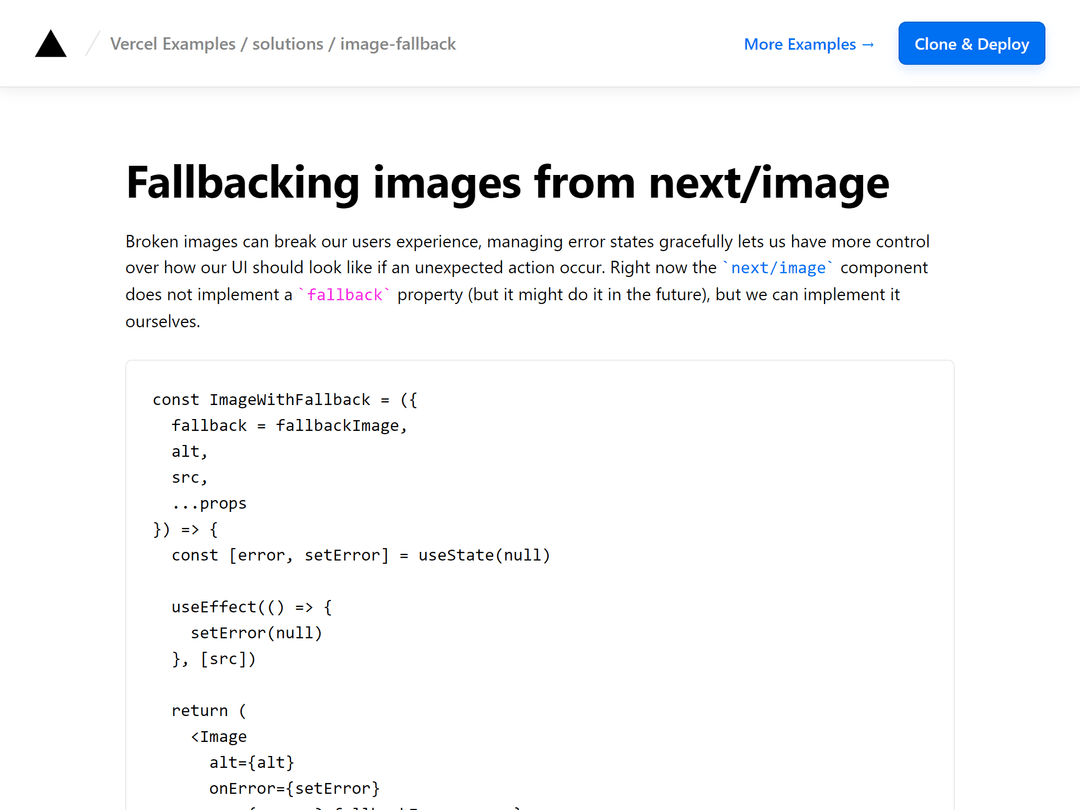Click the Image component tag in the code
The height and width of the screenshot is (810, 1080).
coord(220,736)
